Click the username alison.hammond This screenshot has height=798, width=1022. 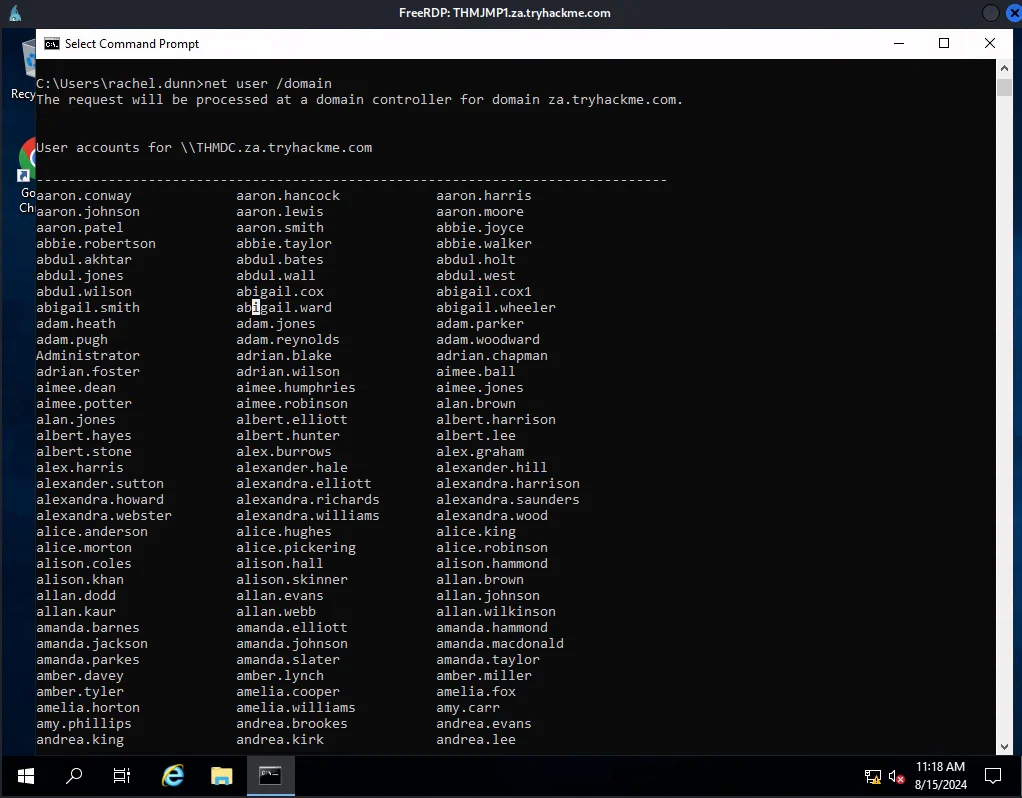(x=492, y=563)
